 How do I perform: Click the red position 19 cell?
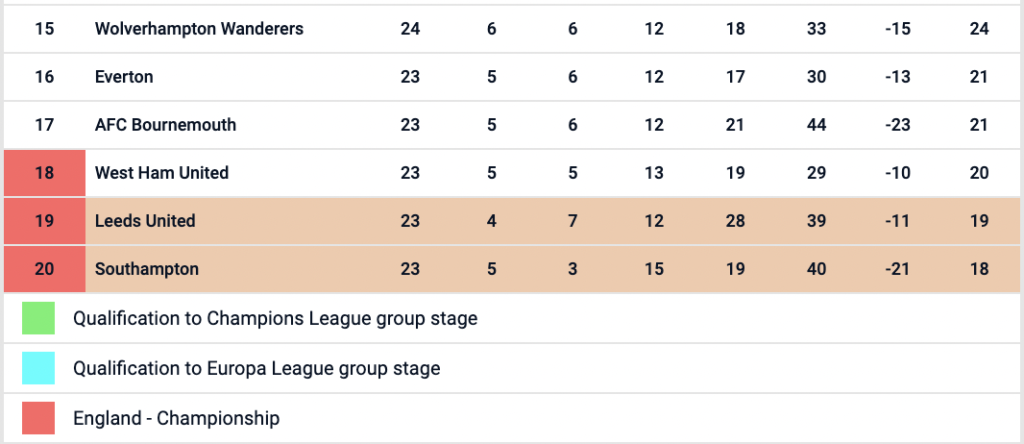pos(44,221)
